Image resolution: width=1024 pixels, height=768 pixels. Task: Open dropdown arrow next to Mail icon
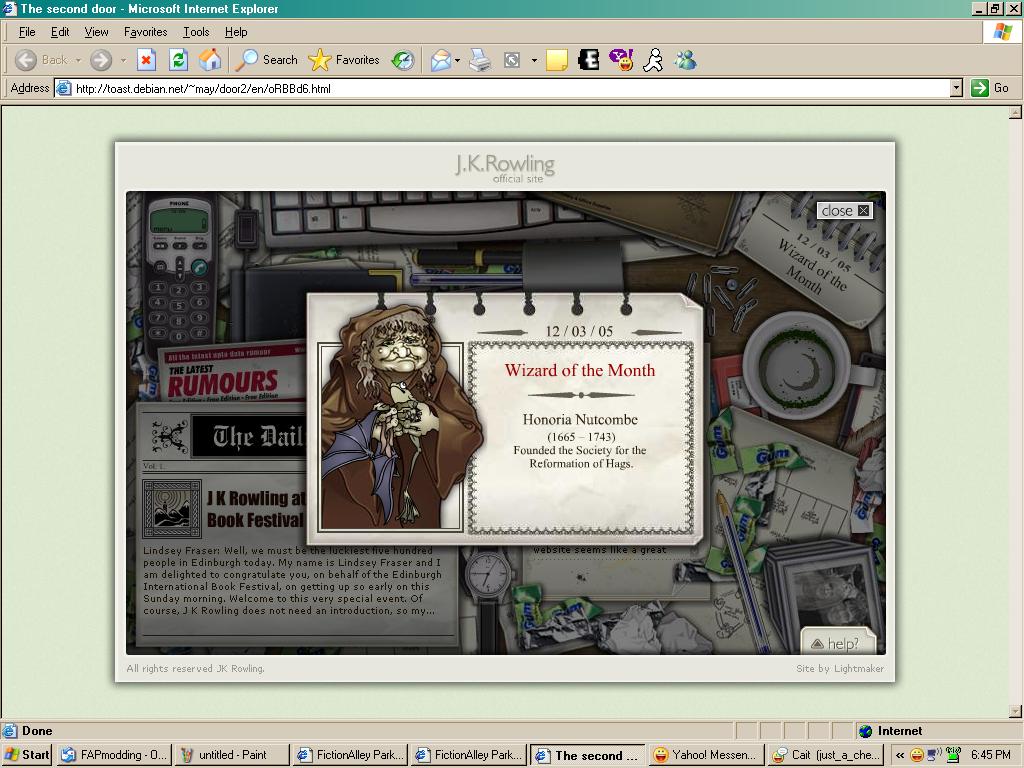click(x=457, y=61)
